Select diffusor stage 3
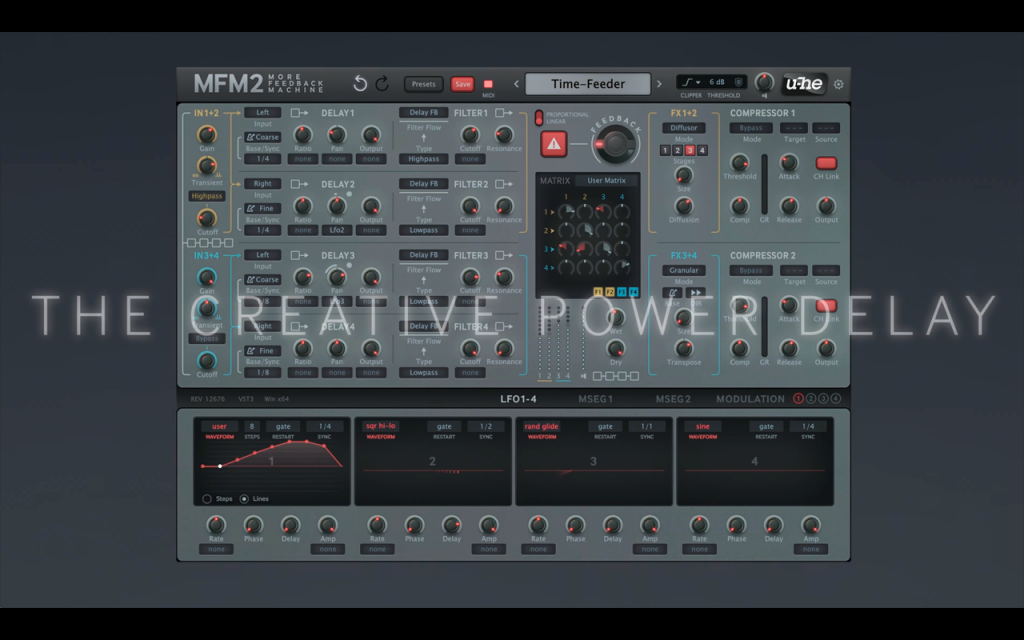 [x=690, y=150]
